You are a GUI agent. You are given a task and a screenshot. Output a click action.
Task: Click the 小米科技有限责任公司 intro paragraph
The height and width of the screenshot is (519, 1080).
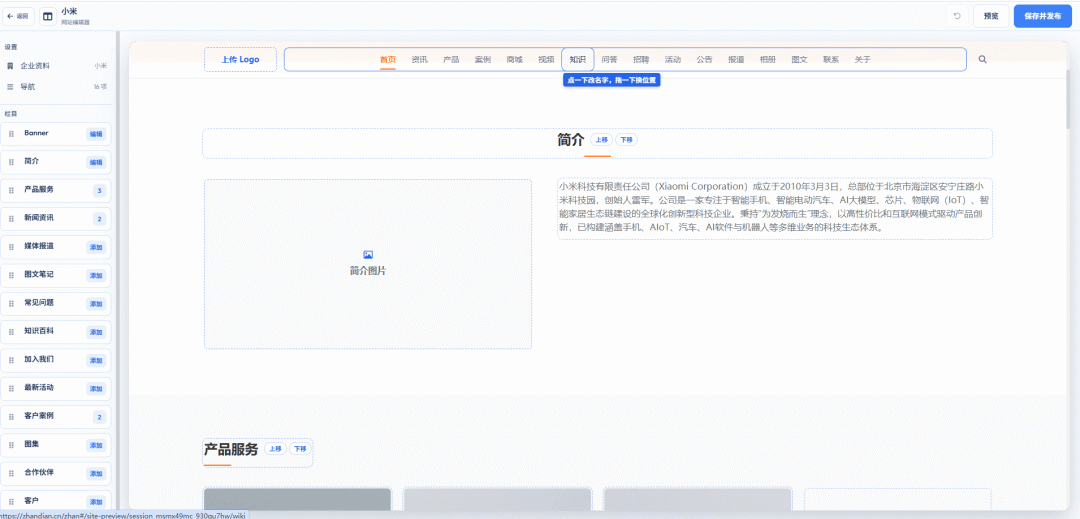click(x=775, y=209)
